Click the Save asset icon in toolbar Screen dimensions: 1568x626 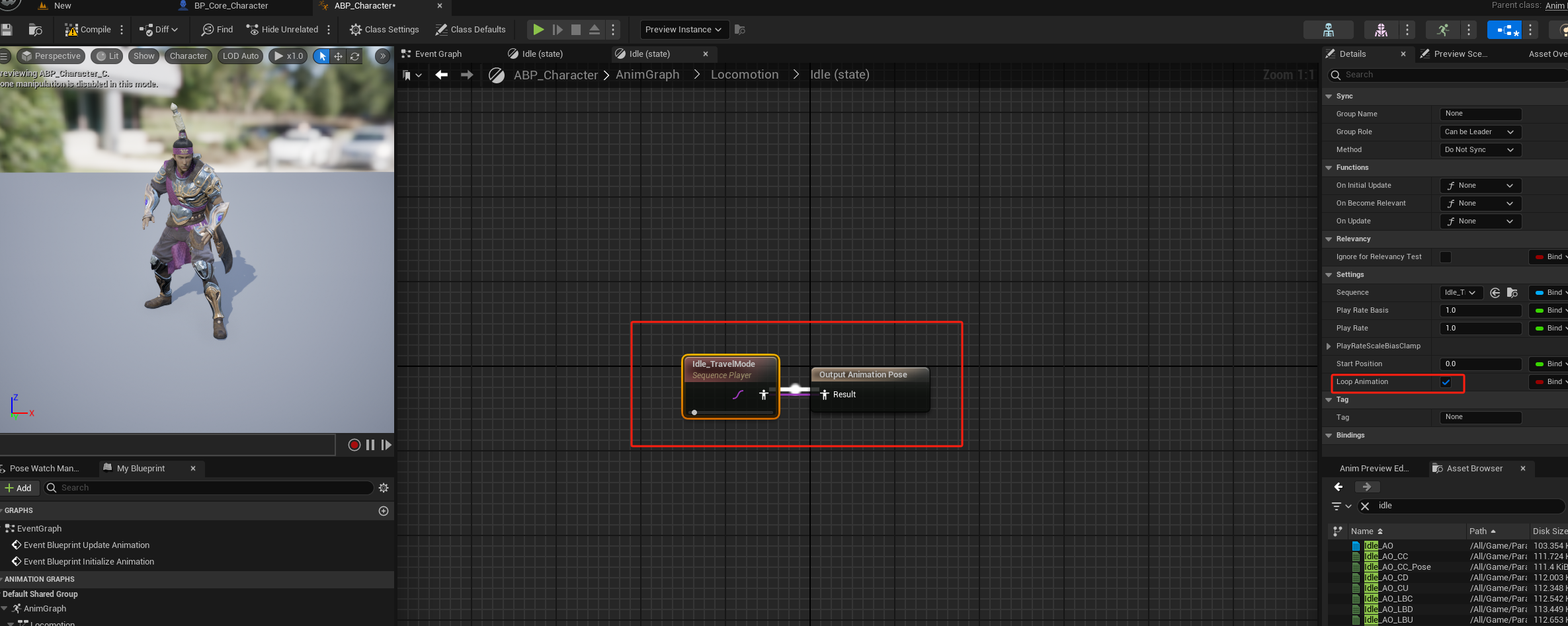coord(7,30)
